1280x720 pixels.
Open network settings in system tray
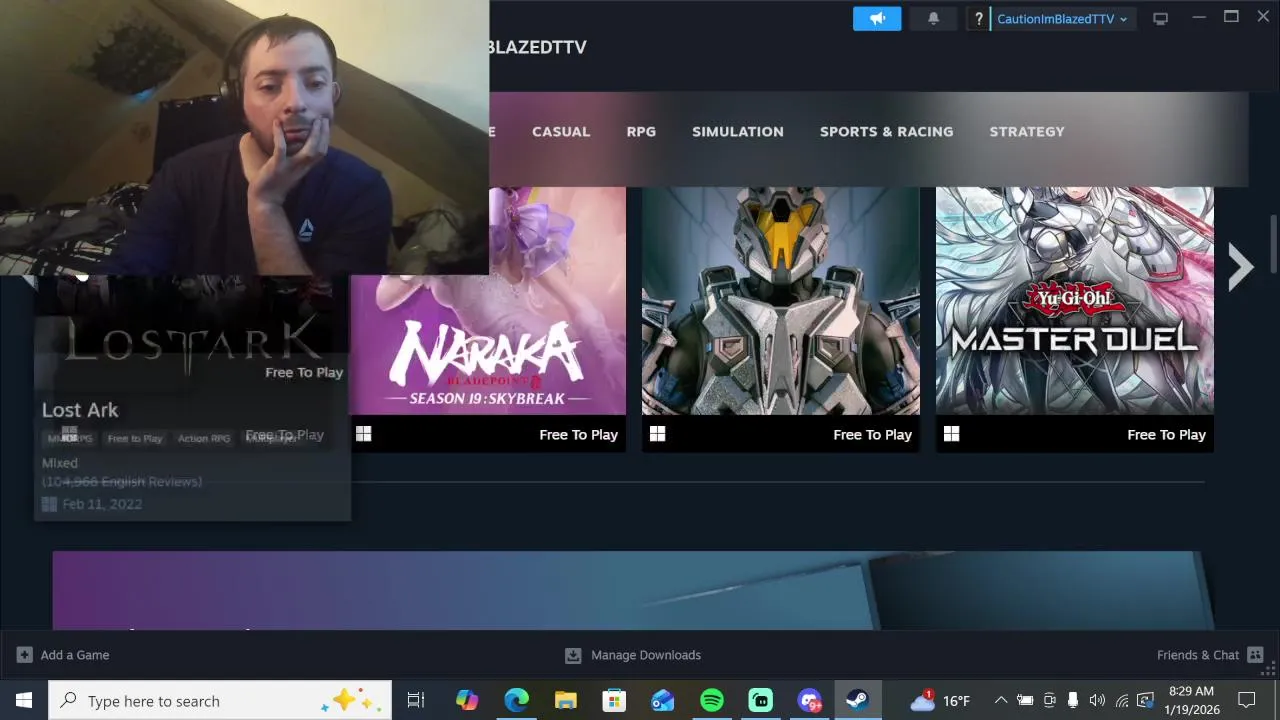pos(1121,700)
